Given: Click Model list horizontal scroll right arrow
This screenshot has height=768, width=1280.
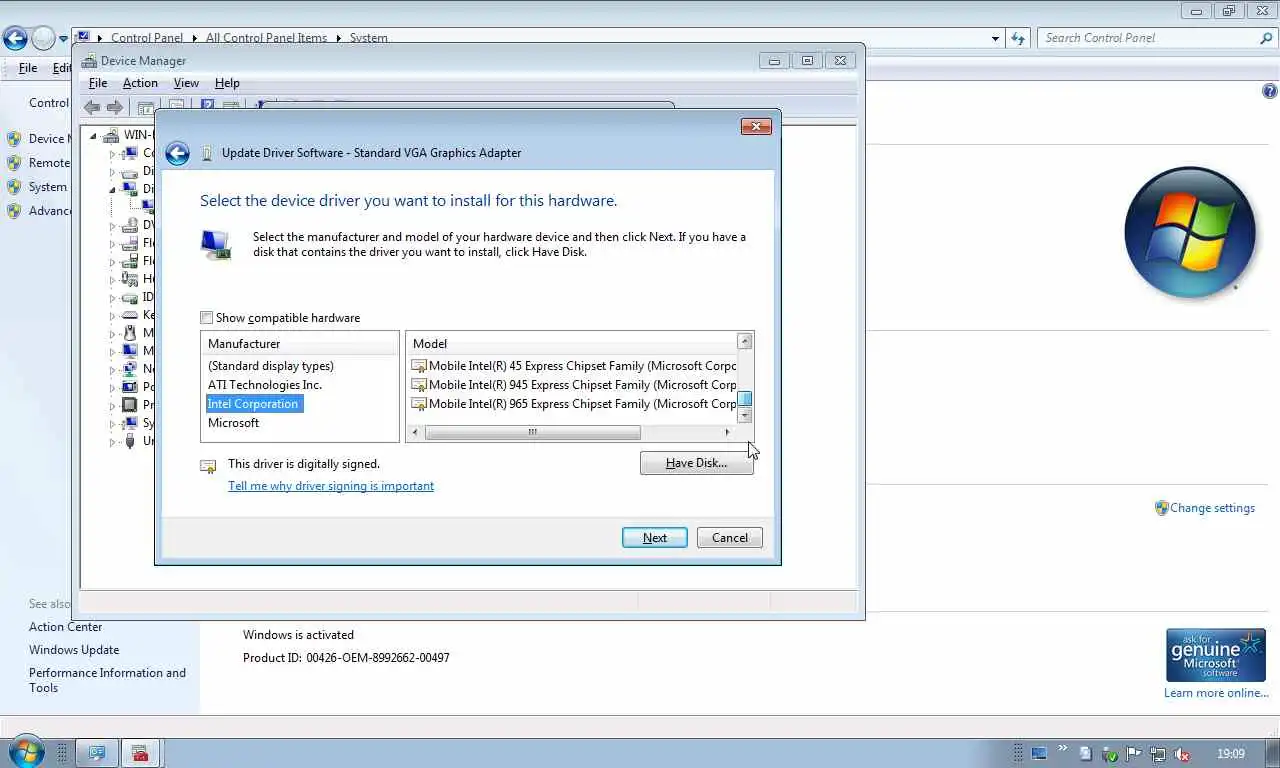Looking at the screenshot, I should point(728,433).
